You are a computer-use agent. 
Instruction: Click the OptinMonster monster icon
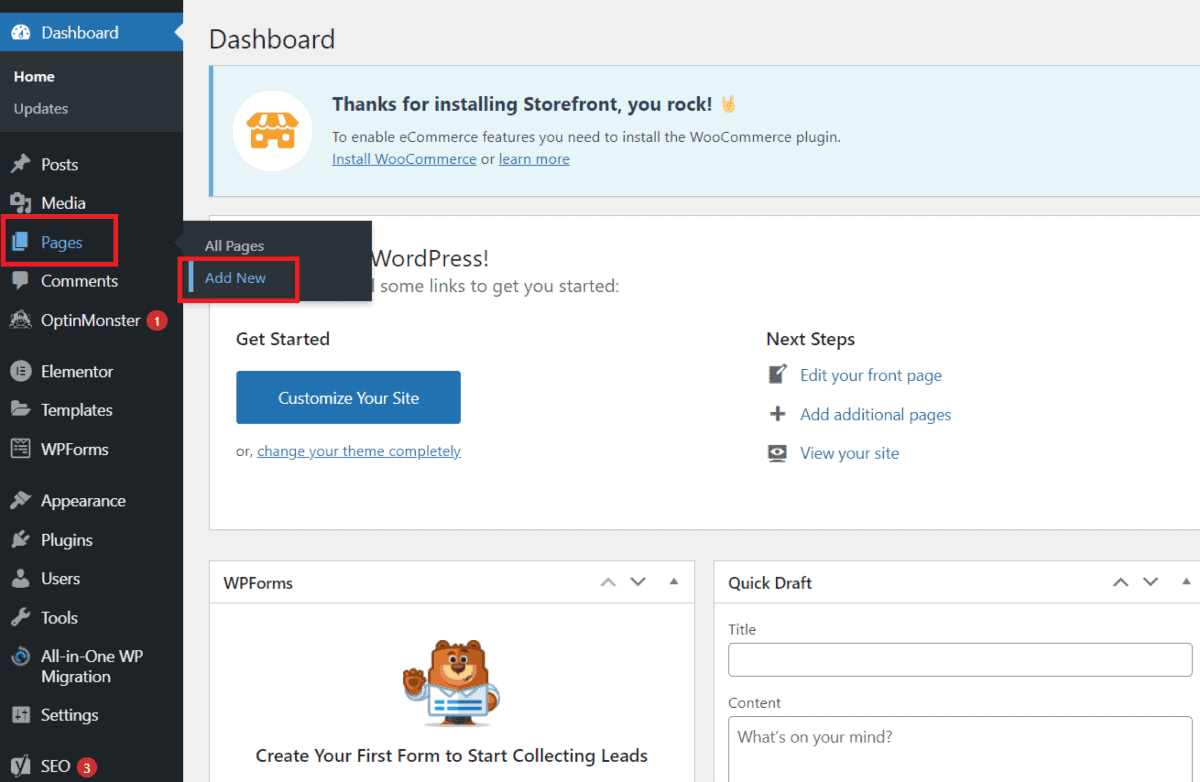(21, 320)
